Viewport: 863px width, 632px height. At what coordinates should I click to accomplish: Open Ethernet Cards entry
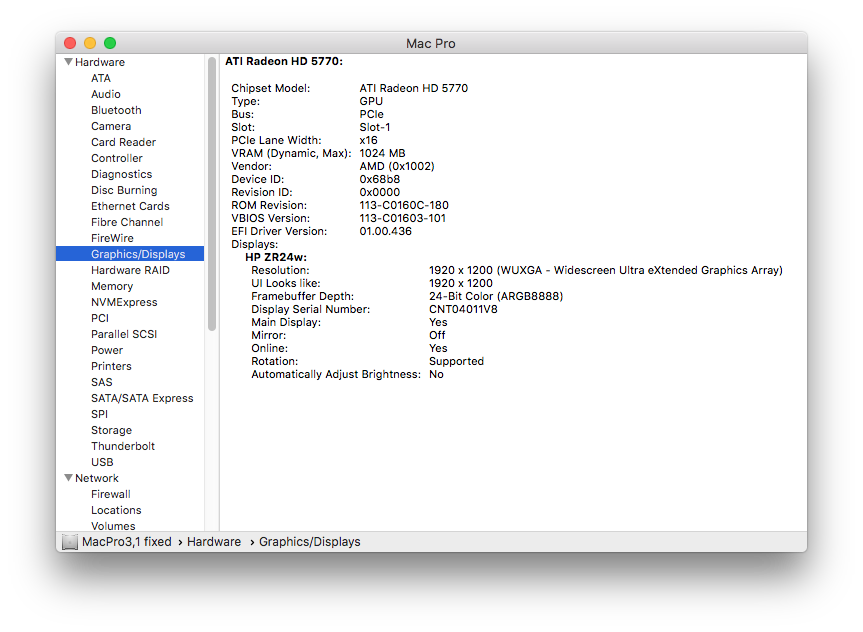pyautogui.click(x=130, y=206)
